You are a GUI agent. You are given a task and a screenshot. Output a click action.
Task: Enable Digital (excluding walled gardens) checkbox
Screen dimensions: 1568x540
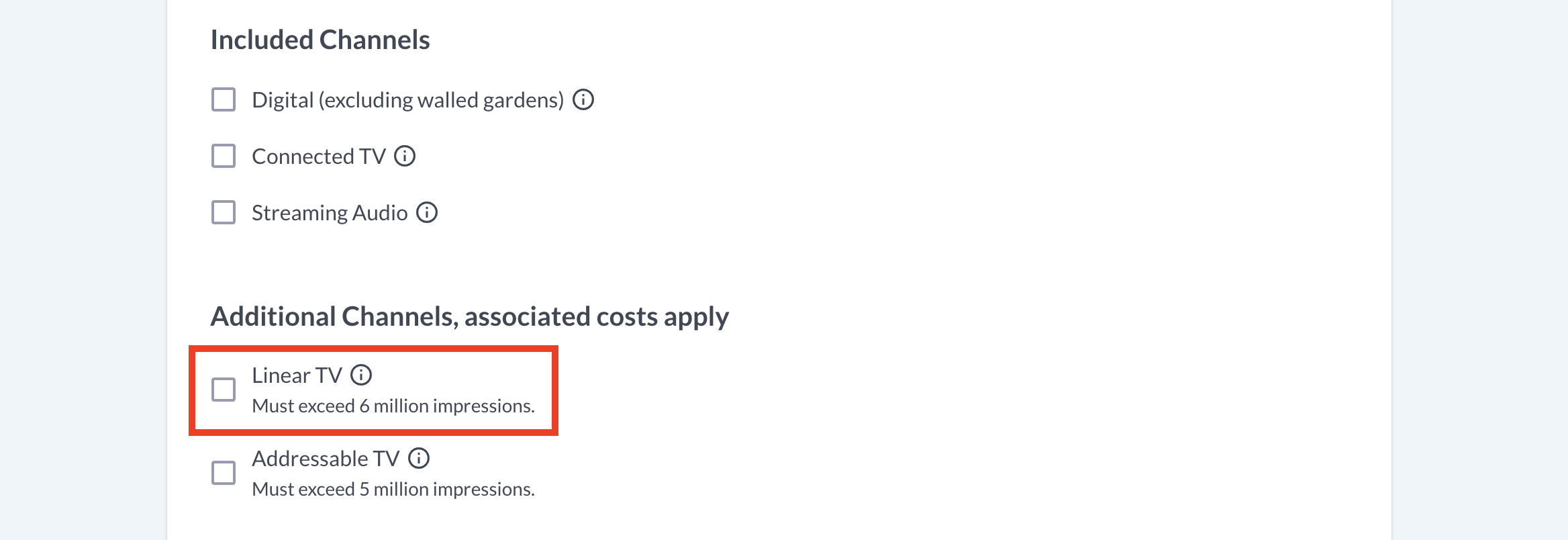point(224,100)
